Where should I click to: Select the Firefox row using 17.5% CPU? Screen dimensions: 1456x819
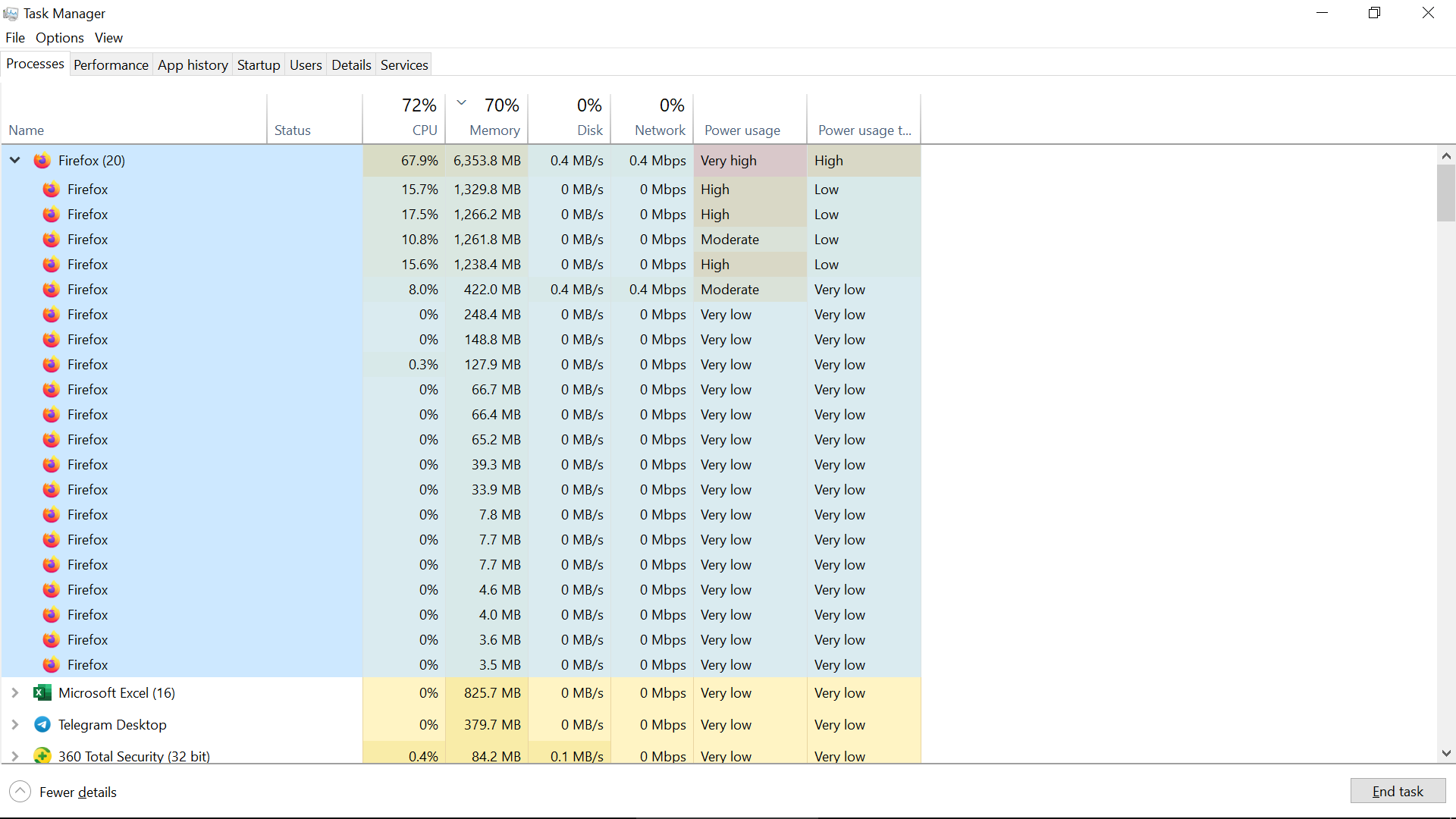[x=461, y=215]
